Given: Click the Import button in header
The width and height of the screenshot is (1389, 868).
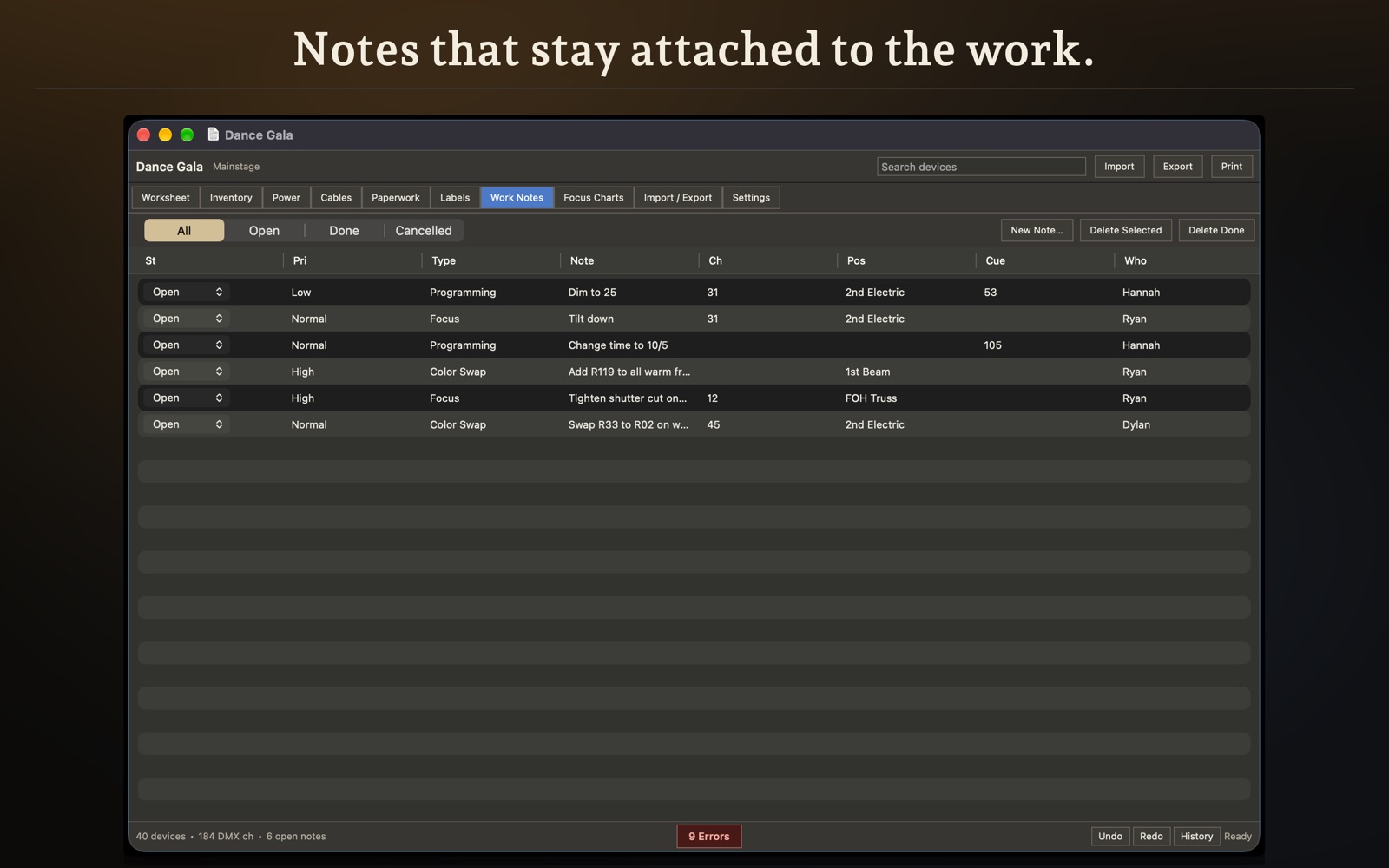Looking at the screenshot, I should pyautogui.click(x=1119, y=167).
